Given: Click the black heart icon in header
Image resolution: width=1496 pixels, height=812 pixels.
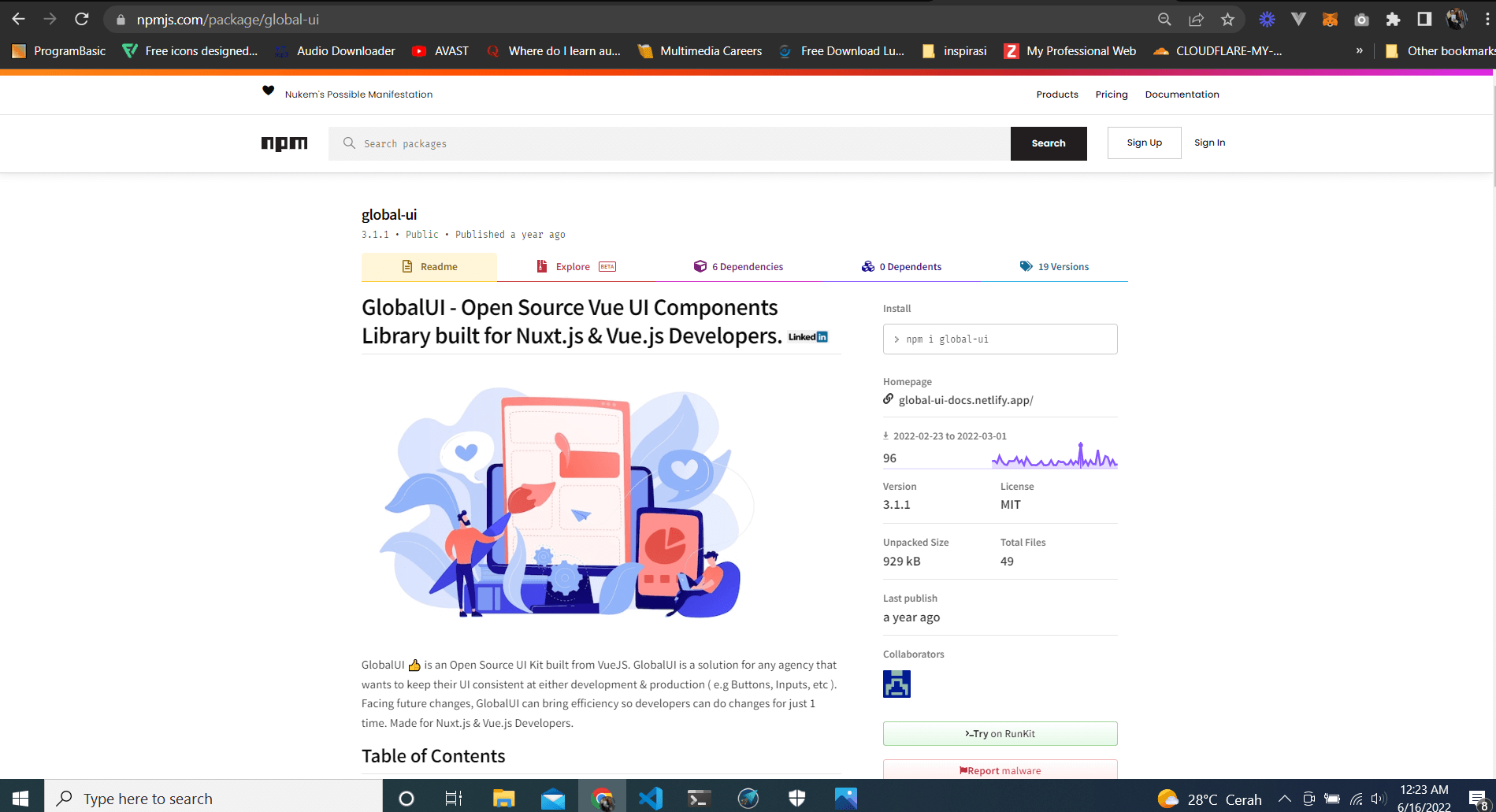Looking at the screenshot, I should point(268,91).
